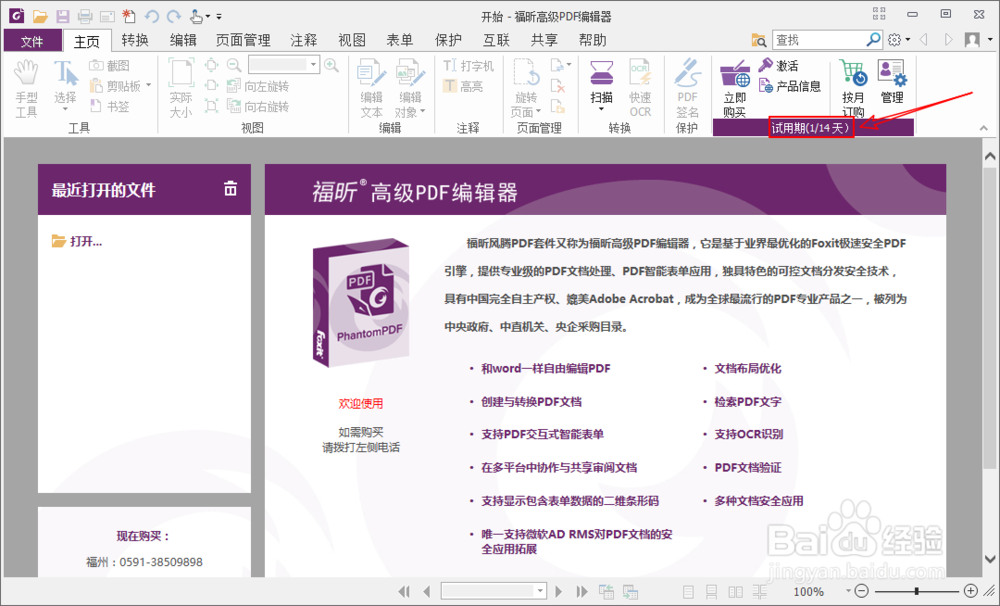Click the open folder icon in quick access toolbar
Screen dimensions: 1000x606
[40, 16]
